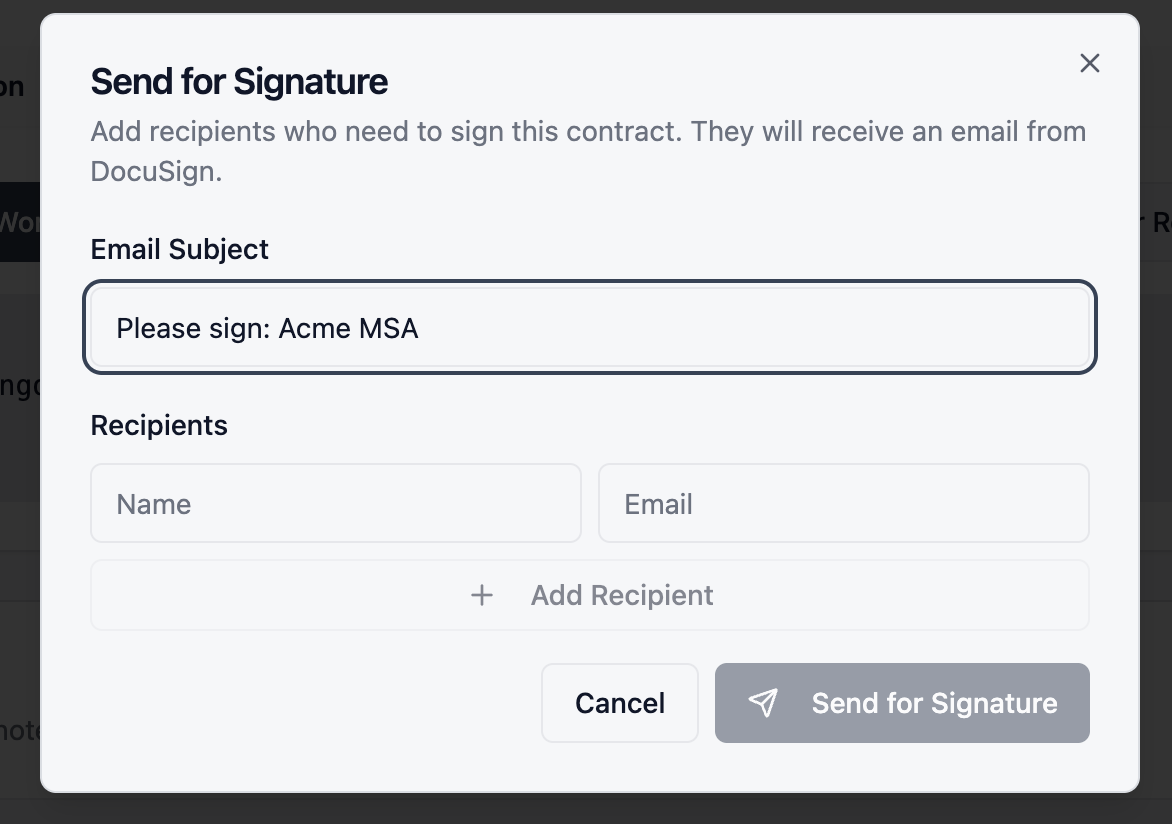The width and height of the screenshot is (1172, 824).
Task: Click the Email Subject label
Action: coord(179,249)
